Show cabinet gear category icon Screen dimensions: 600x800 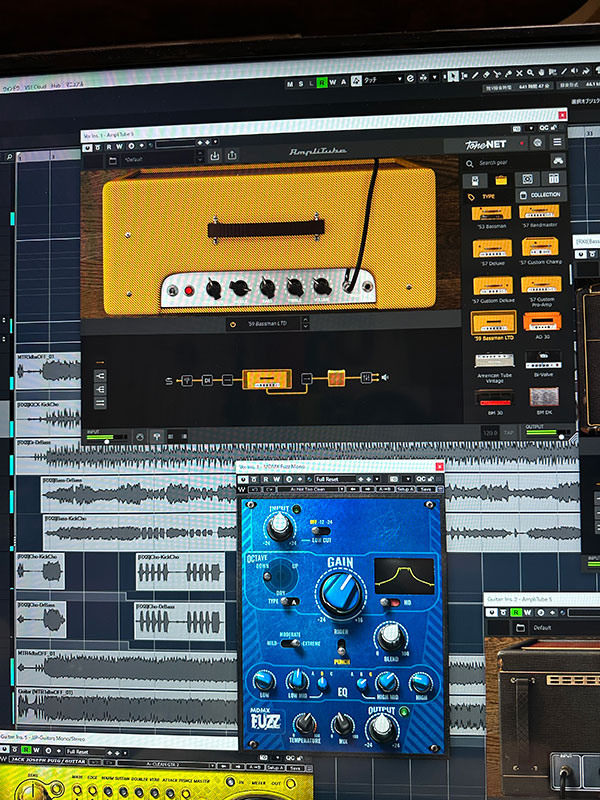pyautogui.click(x=527, y=179)
